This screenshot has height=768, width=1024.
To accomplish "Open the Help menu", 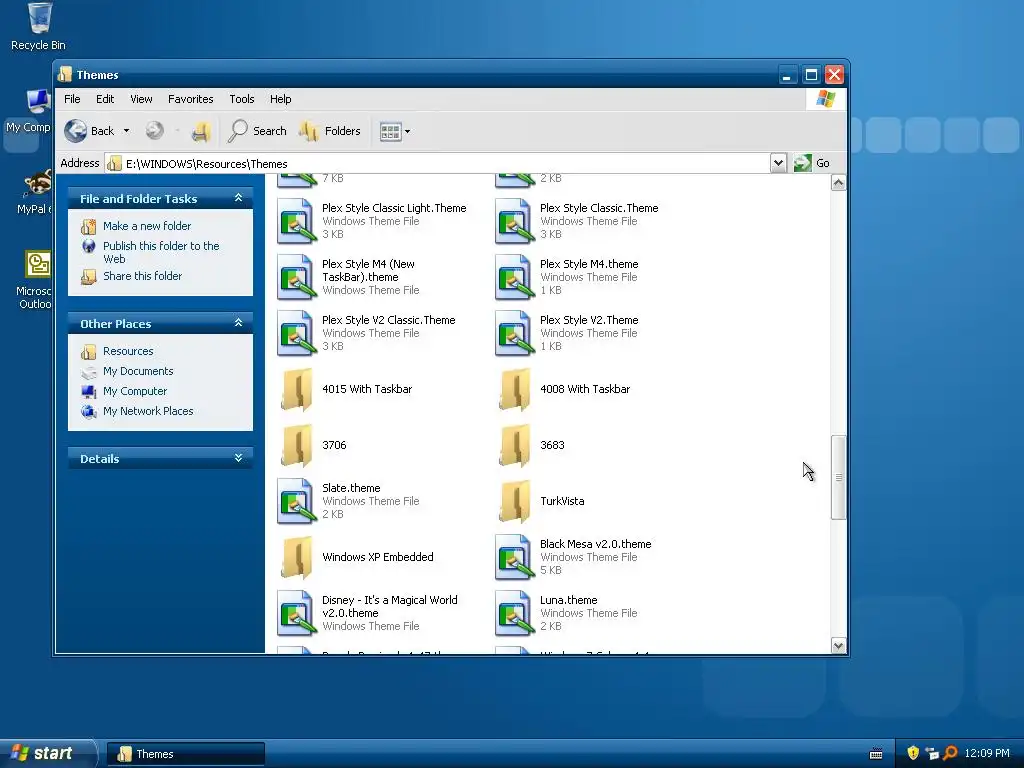I will point(281,99).
